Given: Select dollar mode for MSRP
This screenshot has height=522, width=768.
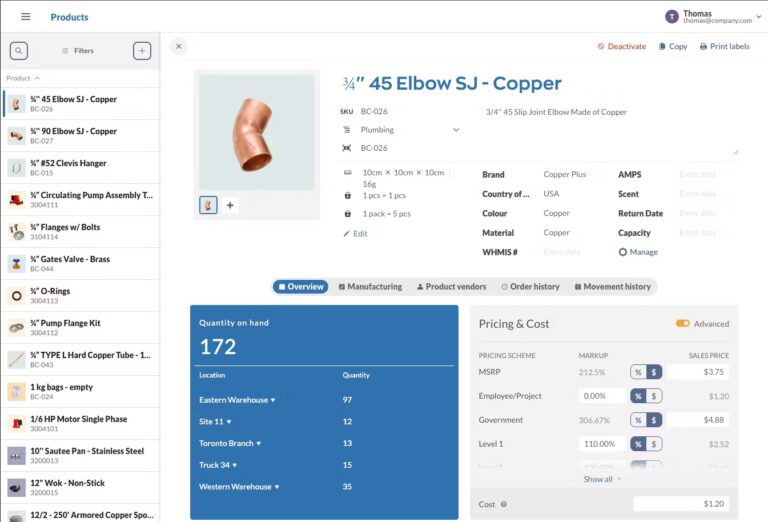Looking at the screenshot, I should 654,372.
